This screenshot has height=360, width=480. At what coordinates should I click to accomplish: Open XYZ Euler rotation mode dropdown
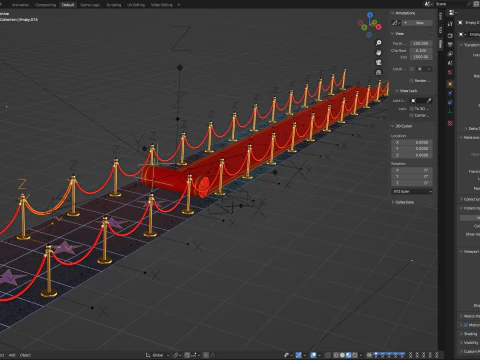412,191
